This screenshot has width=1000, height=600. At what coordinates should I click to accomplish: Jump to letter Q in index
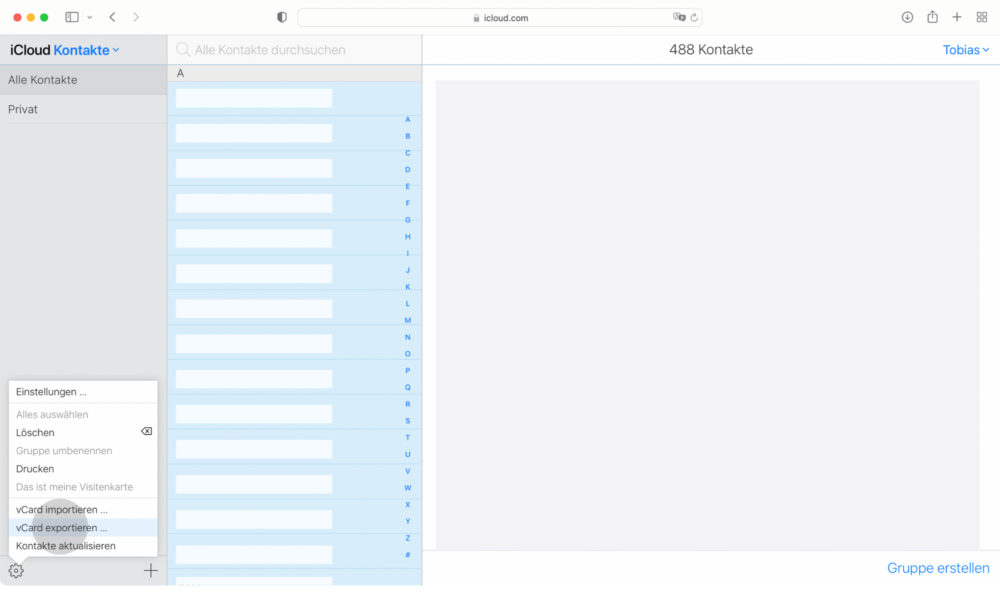[408, 387]
